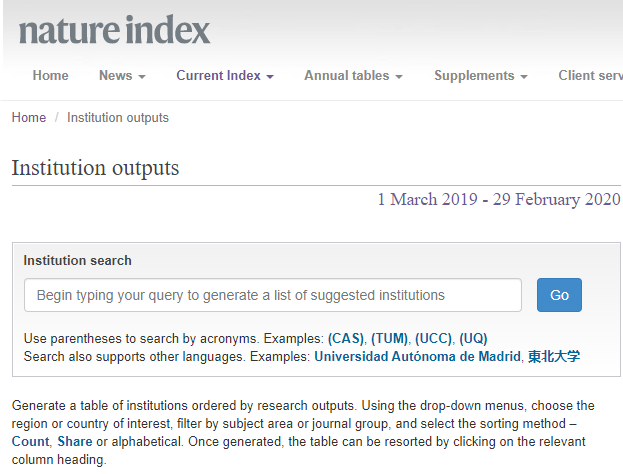Viewport: 623px width, 474px height.
Task: Open the Client services menu item
Action: (590, 76)
